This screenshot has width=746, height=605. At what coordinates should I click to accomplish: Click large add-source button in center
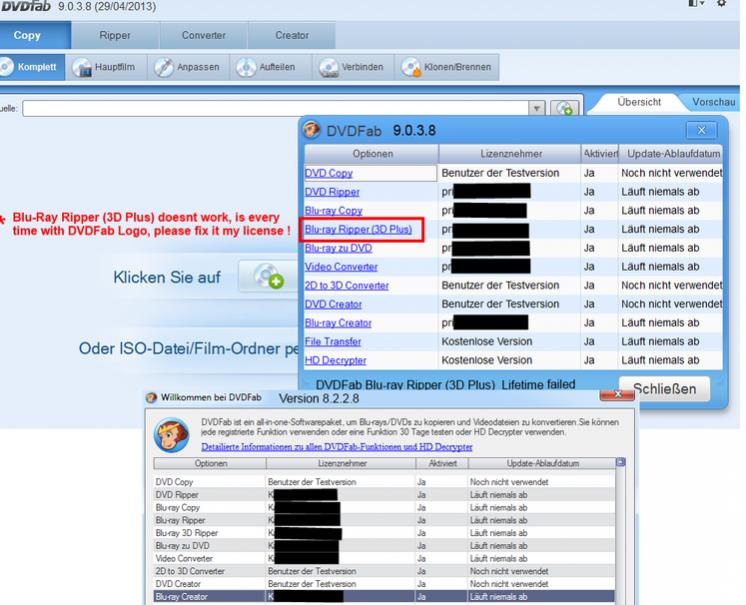pyautogui.click(x=268, y=276)
